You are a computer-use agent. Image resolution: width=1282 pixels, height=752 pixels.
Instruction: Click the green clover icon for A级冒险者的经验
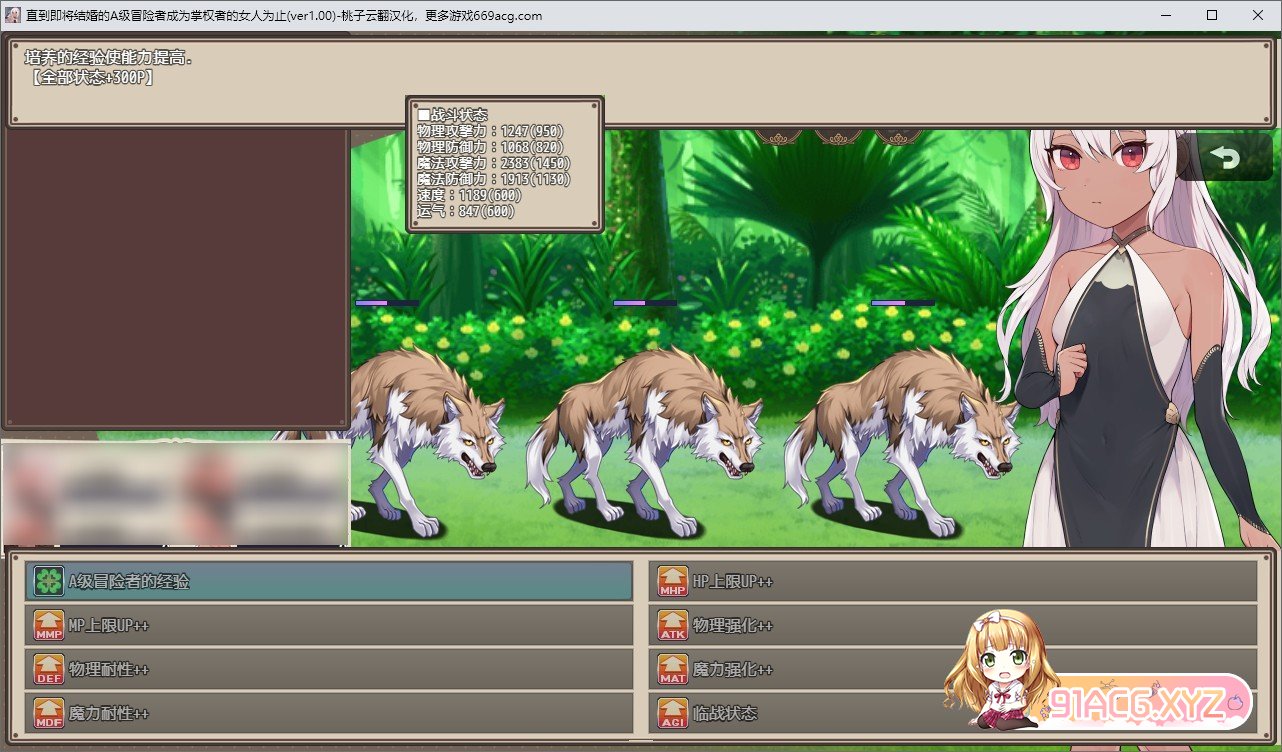click(48, 581)
